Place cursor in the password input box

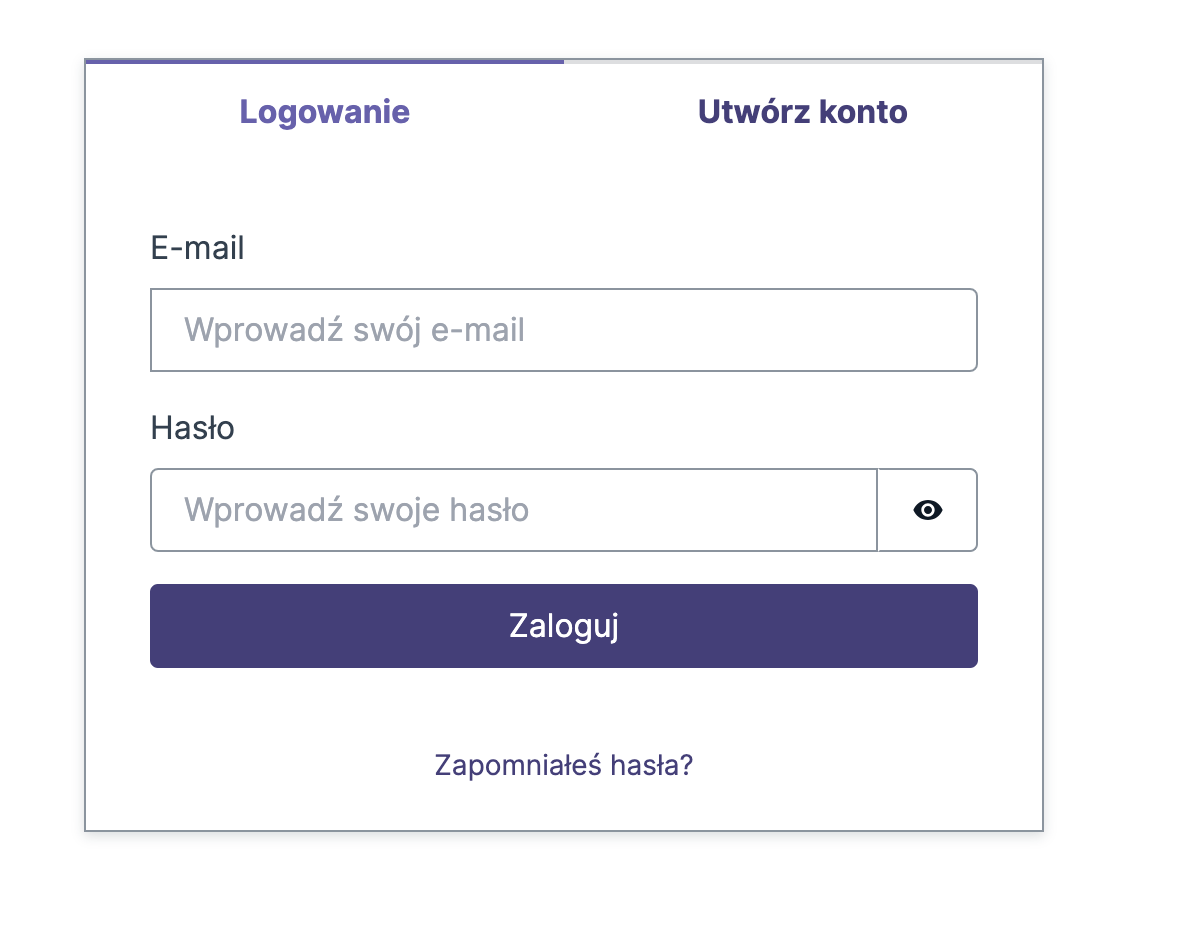[x=514, y=510]
